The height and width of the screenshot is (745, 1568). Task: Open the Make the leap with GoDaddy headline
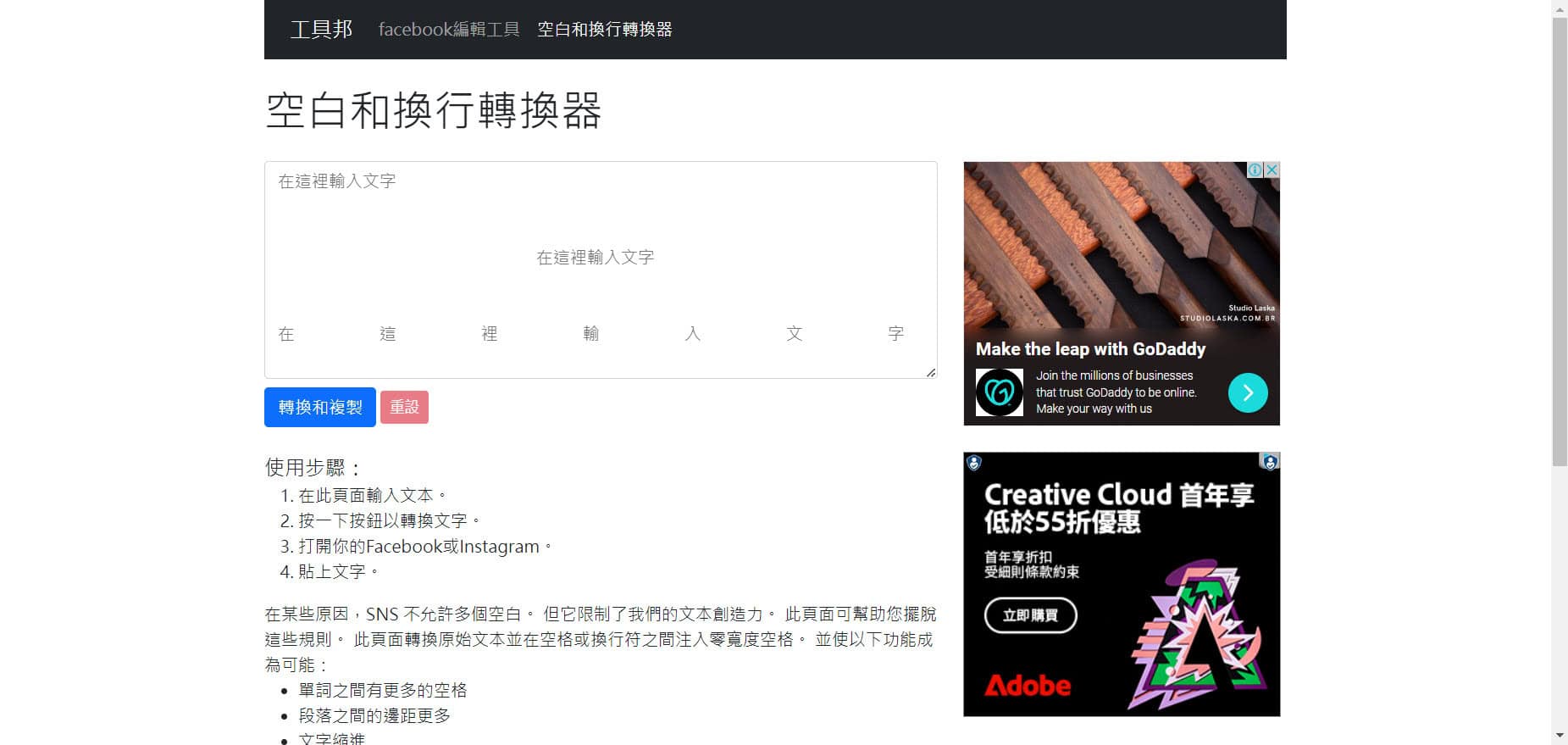pos(1090,349)
